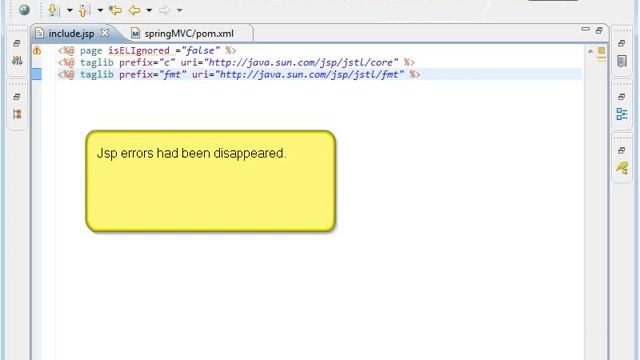Restore the right stack above the green leaf icon
The height and width of the screenshot is (360, 640).
(622, 151)
